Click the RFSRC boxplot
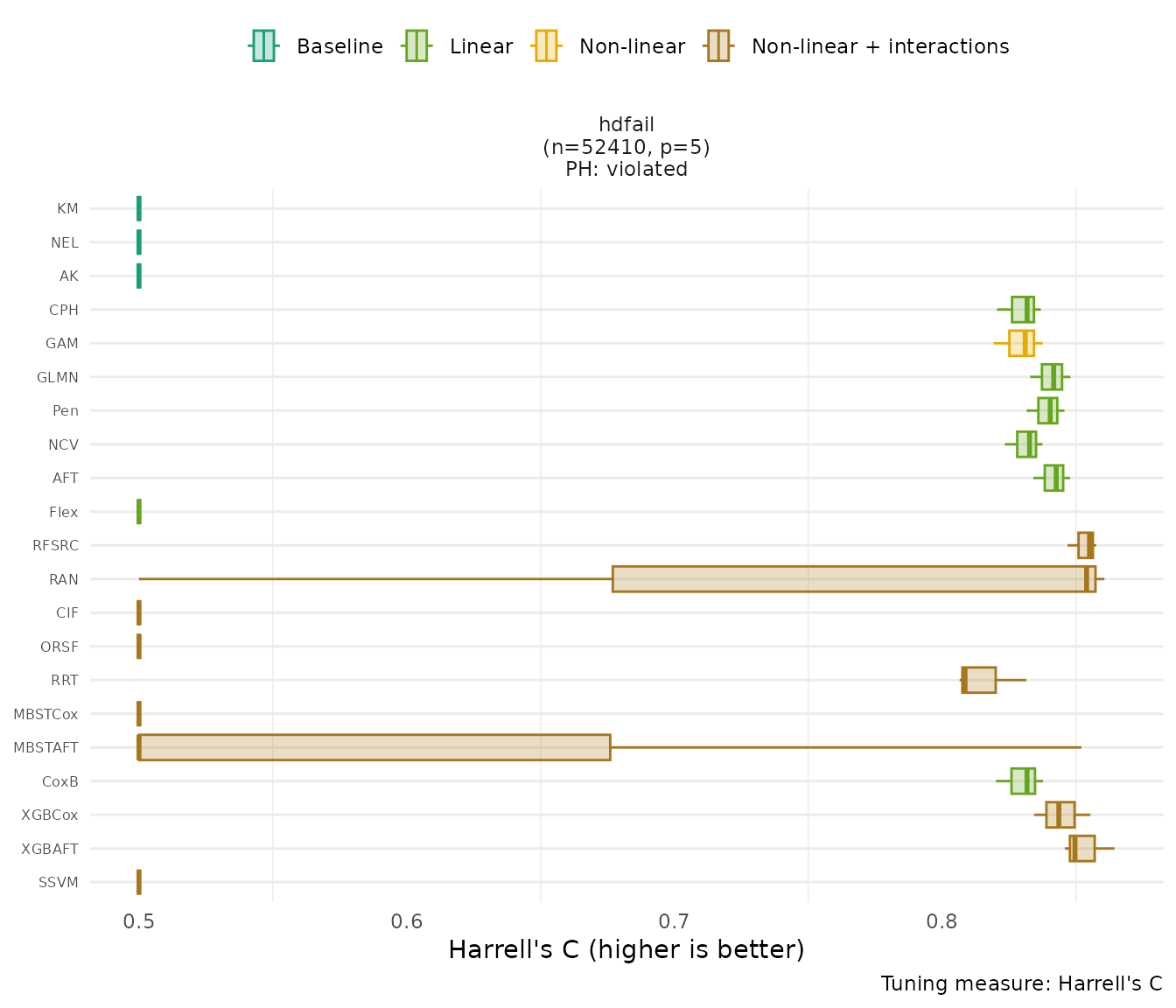The height and width of the screenshot is (1008, 1176). pos(1085,545)
